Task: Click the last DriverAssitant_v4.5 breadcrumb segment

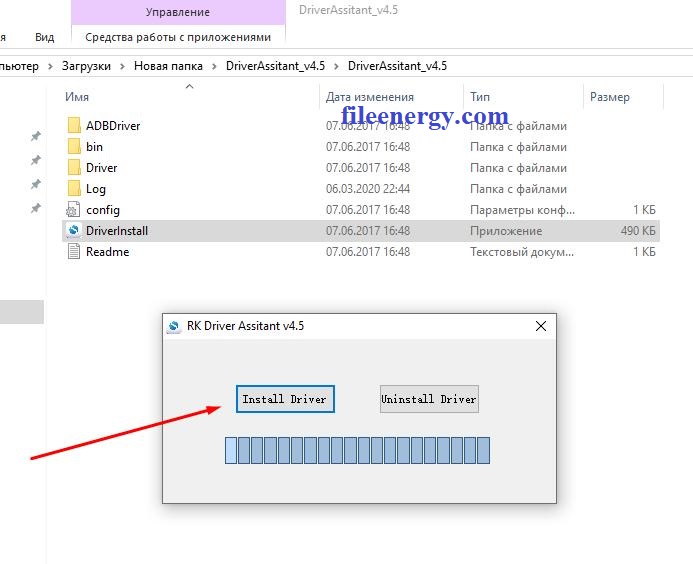Action: [x=397, y=66]
